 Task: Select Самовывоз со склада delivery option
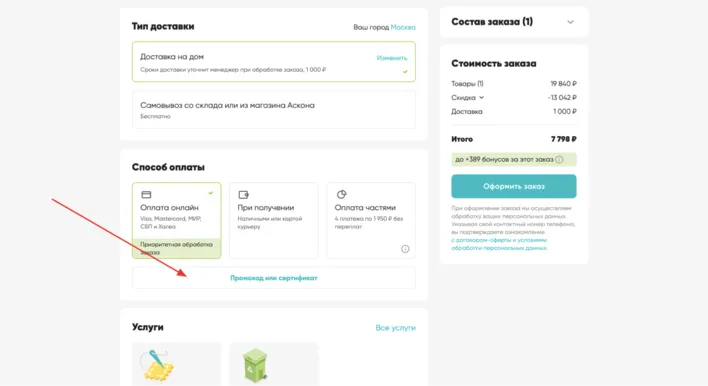pos(274,110)
